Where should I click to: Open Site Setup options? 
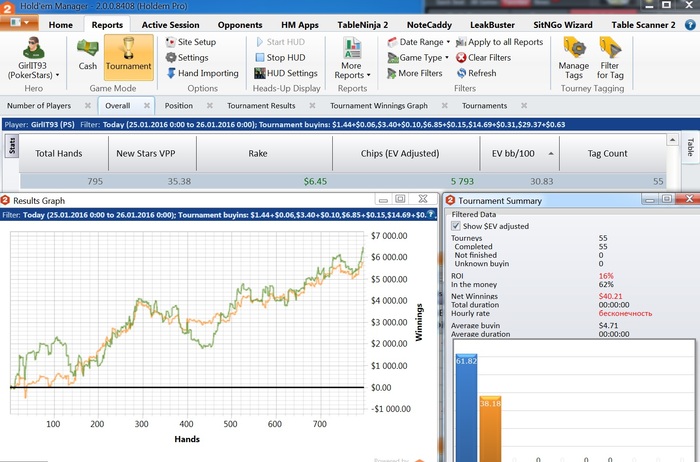191,42
